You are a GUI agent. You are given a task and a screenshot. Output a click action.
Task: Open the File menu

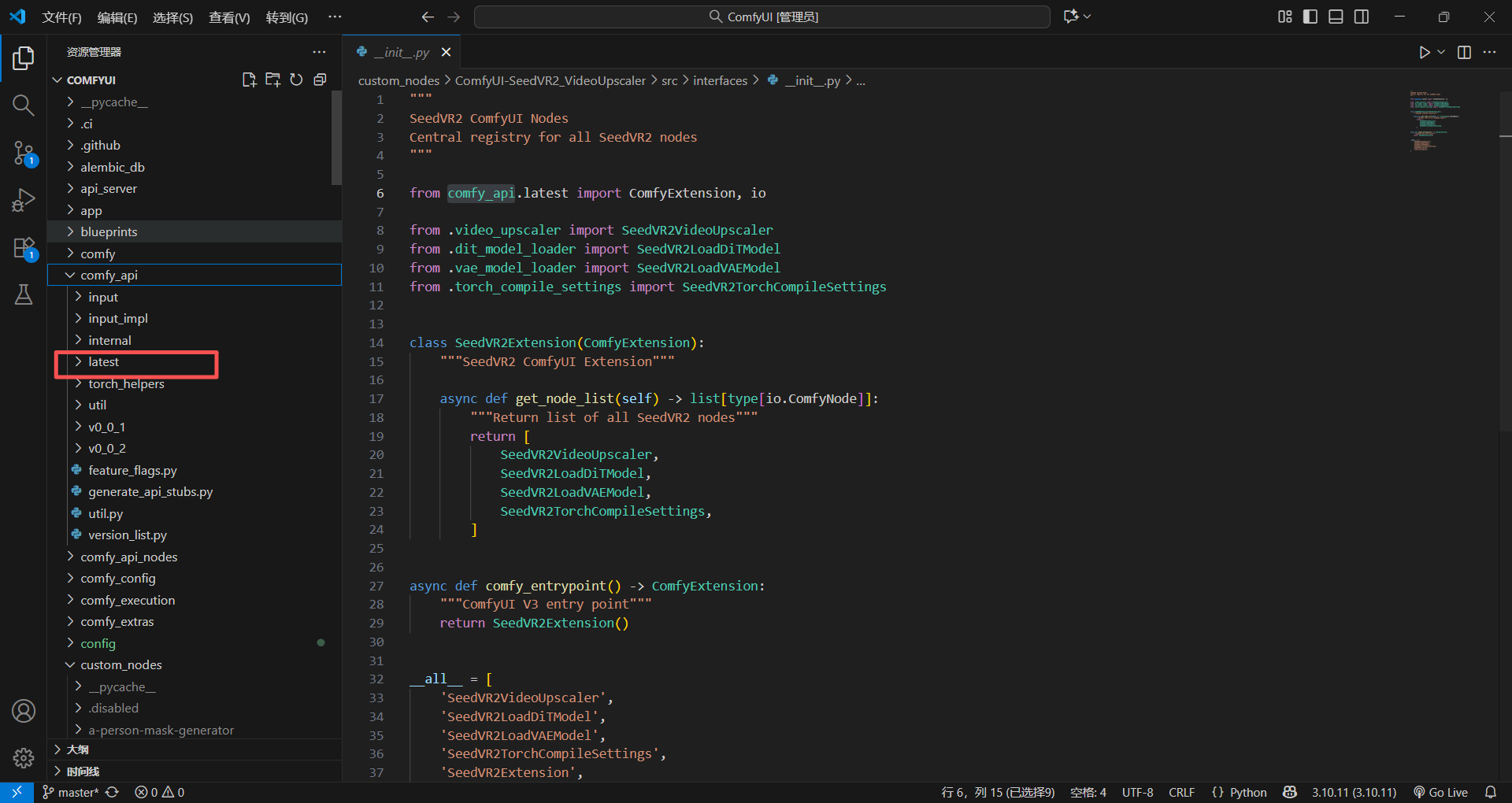tap(61, 17)
